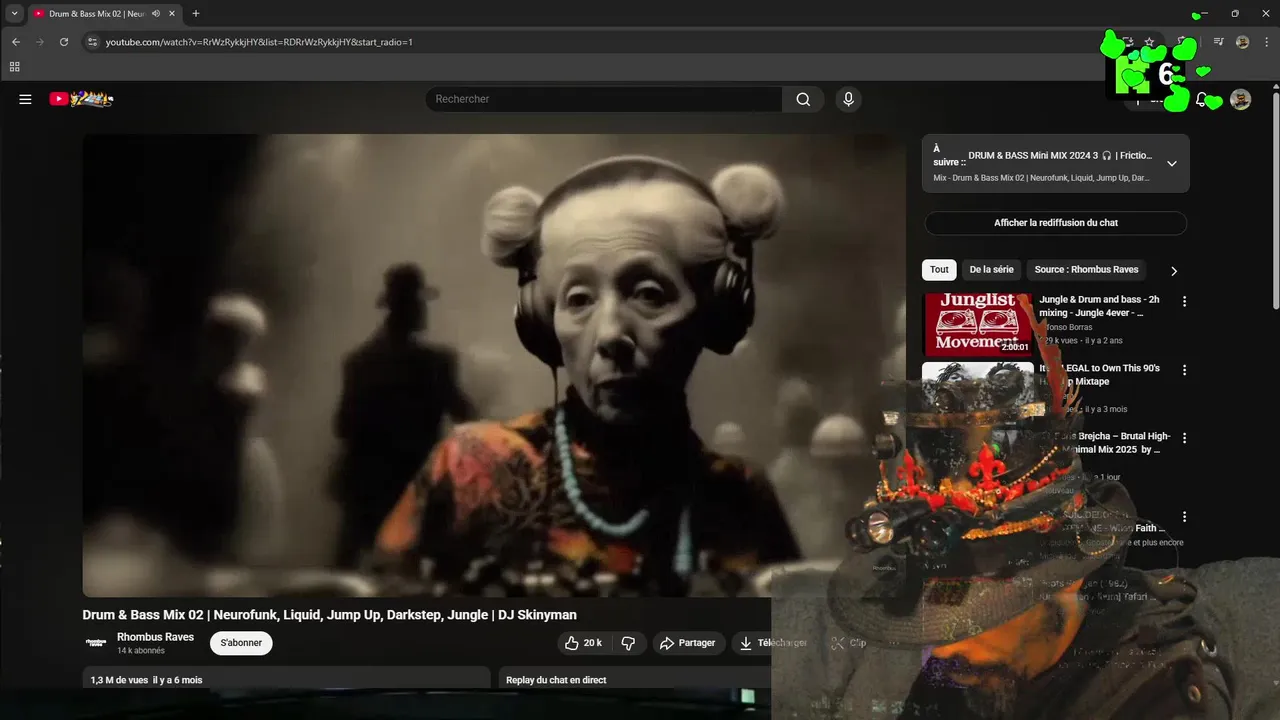Focus the Rechercher search field
This screenshot has width=1280, height=720.
604,99
